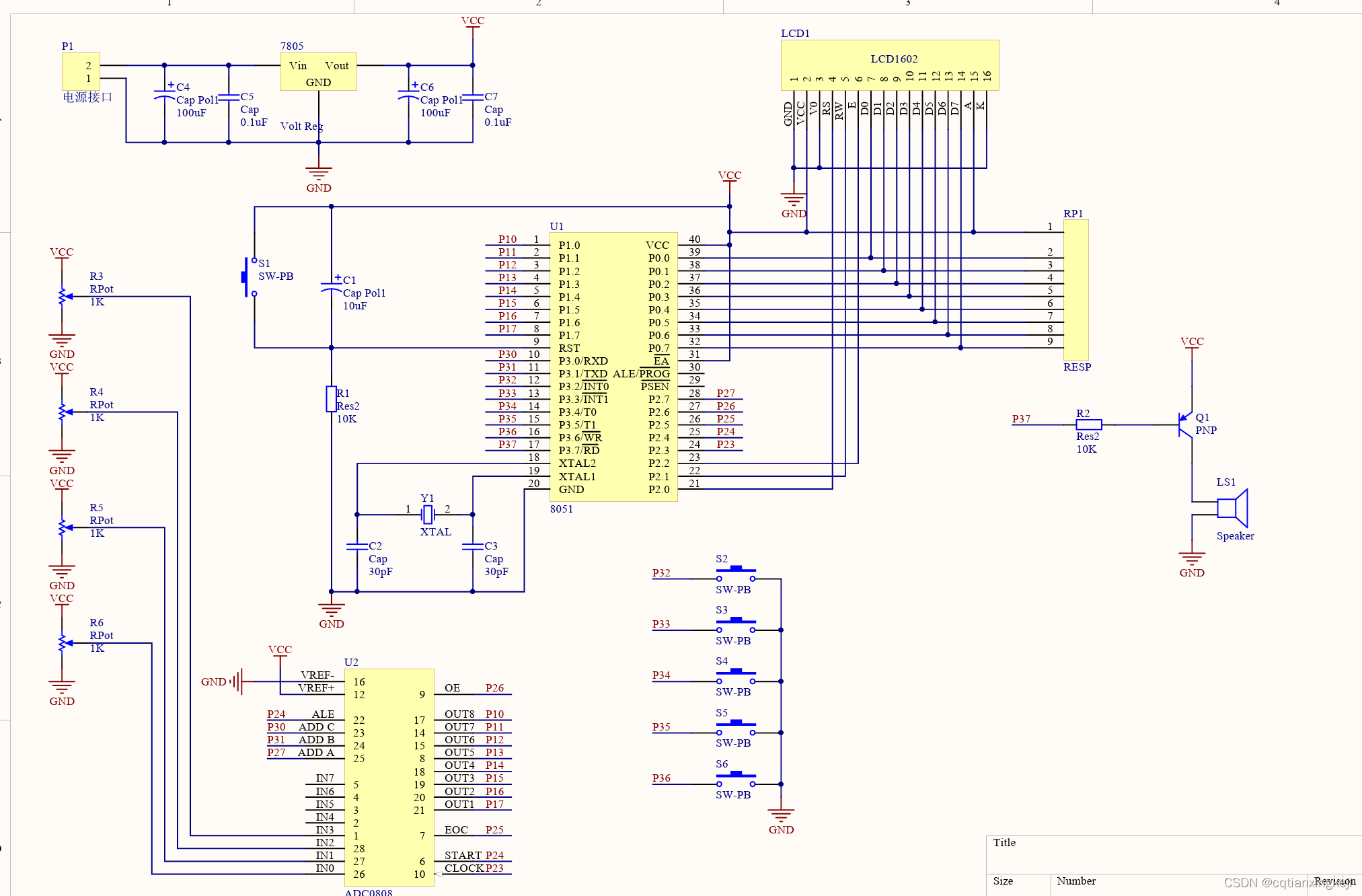Select the LS1 speaker symbol

pyautogui.click(x=1232, y=508)
